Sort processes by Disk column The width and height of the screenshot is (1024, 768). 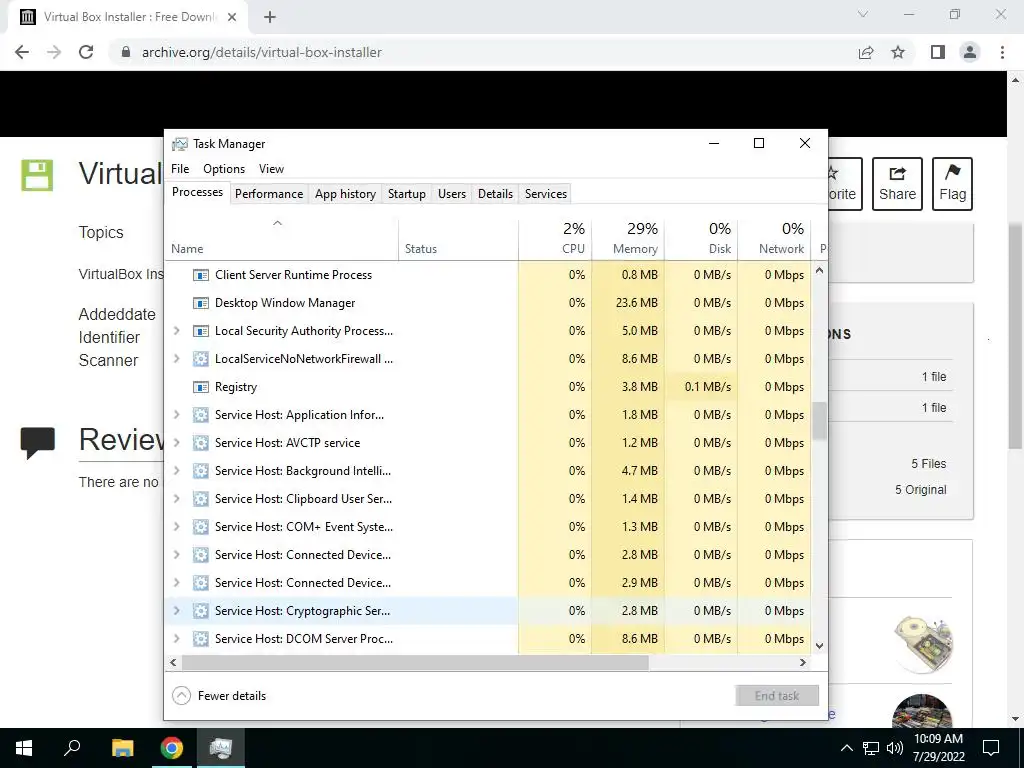click(x=701, y=238)
